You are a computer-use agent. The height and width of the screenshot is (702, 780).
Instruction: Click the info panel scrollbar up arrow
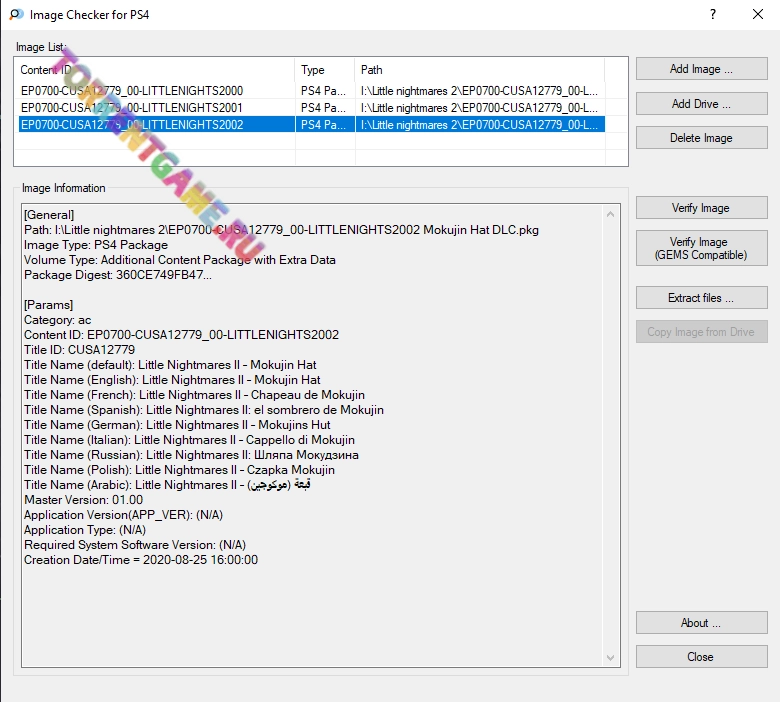coord(612,213)
